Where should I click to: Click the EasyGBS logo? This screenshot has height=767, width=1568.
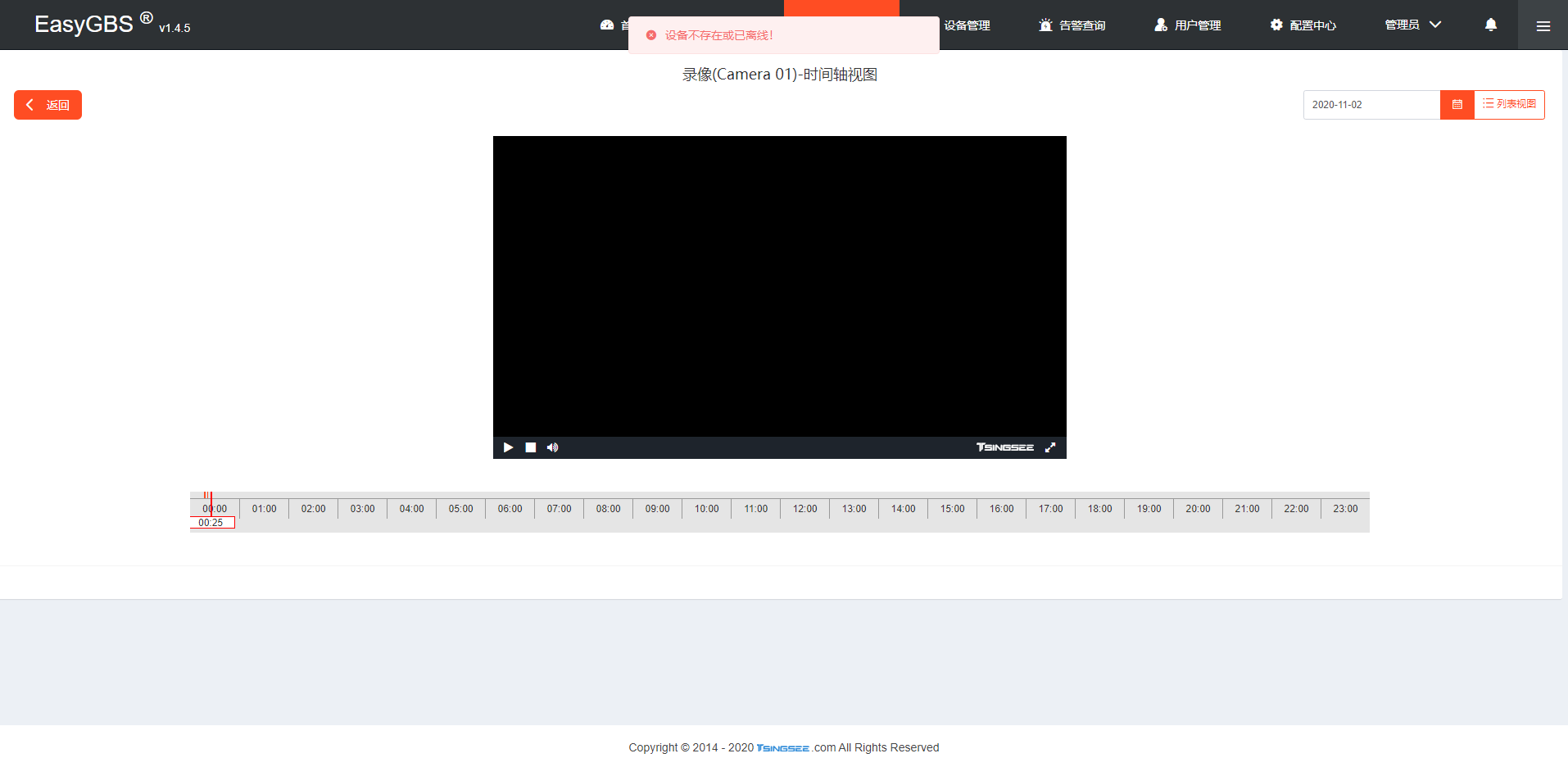[93, 23]
